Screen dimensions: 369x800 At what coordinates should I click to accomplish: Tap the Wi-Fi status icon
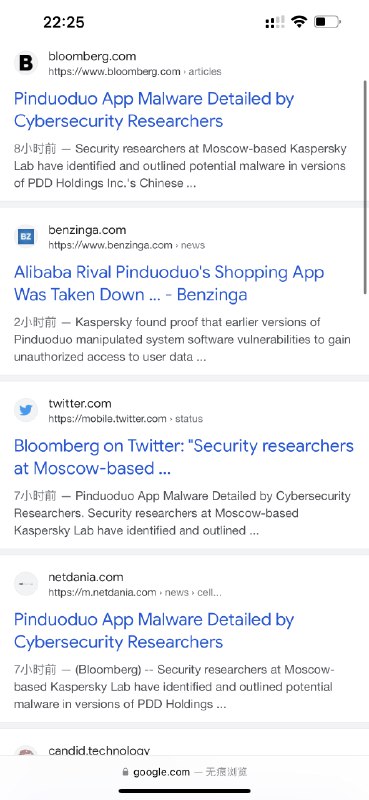tap(299, 22)
